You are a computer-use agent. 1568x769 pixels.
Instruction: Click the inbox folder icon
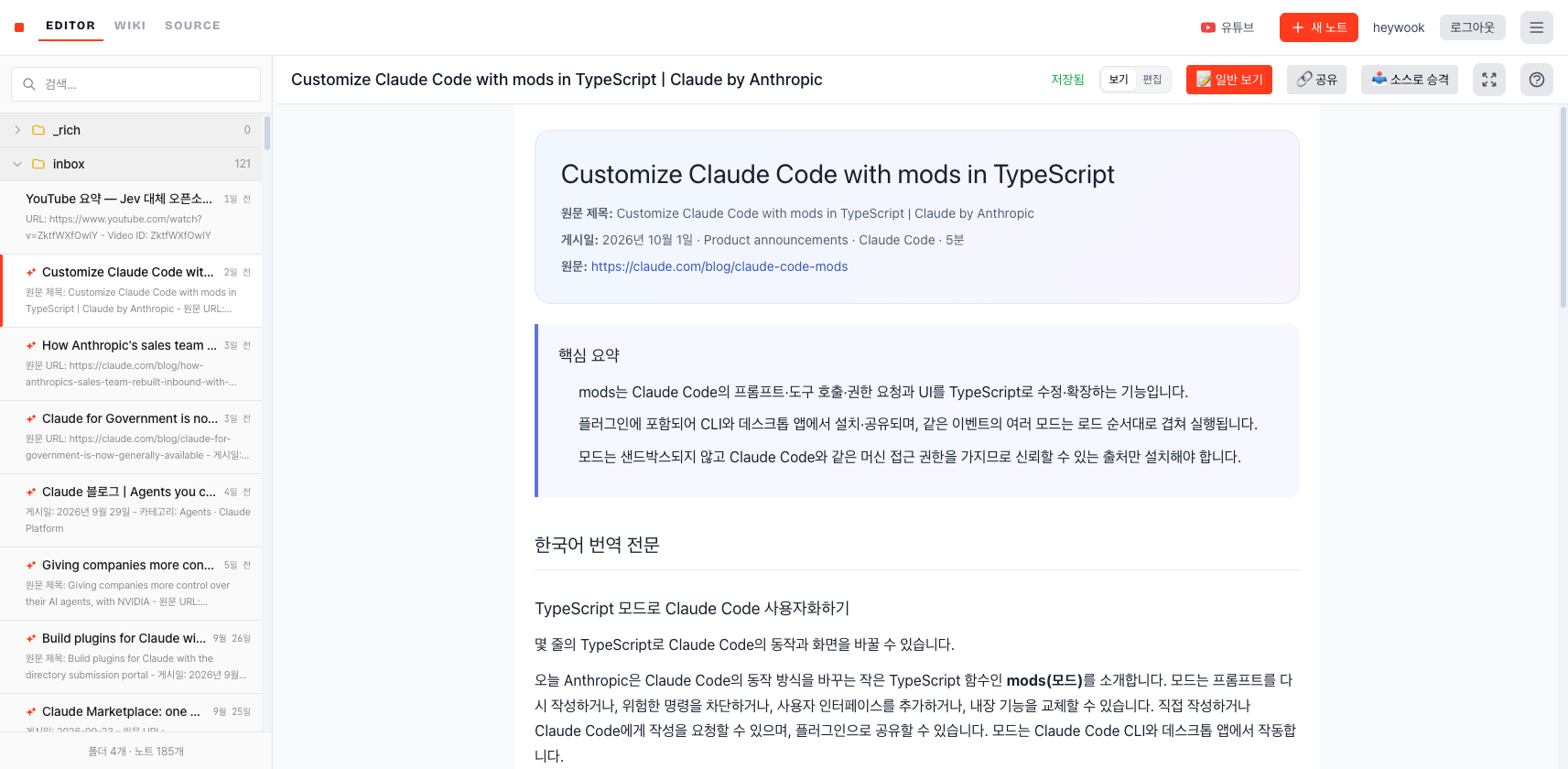click(38, 164)
